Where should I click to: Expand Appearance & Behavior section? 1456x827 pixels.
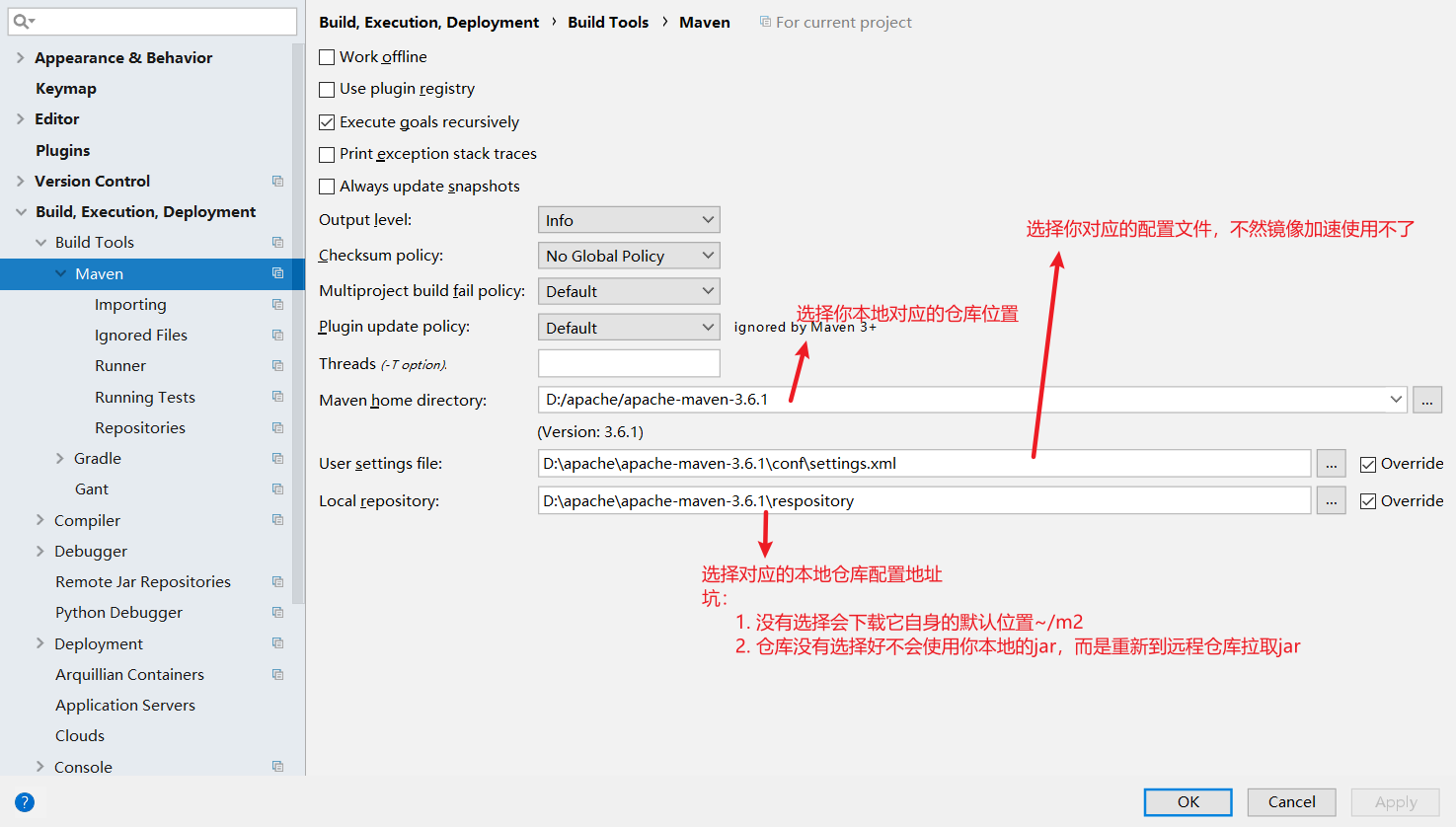point(20,58)
